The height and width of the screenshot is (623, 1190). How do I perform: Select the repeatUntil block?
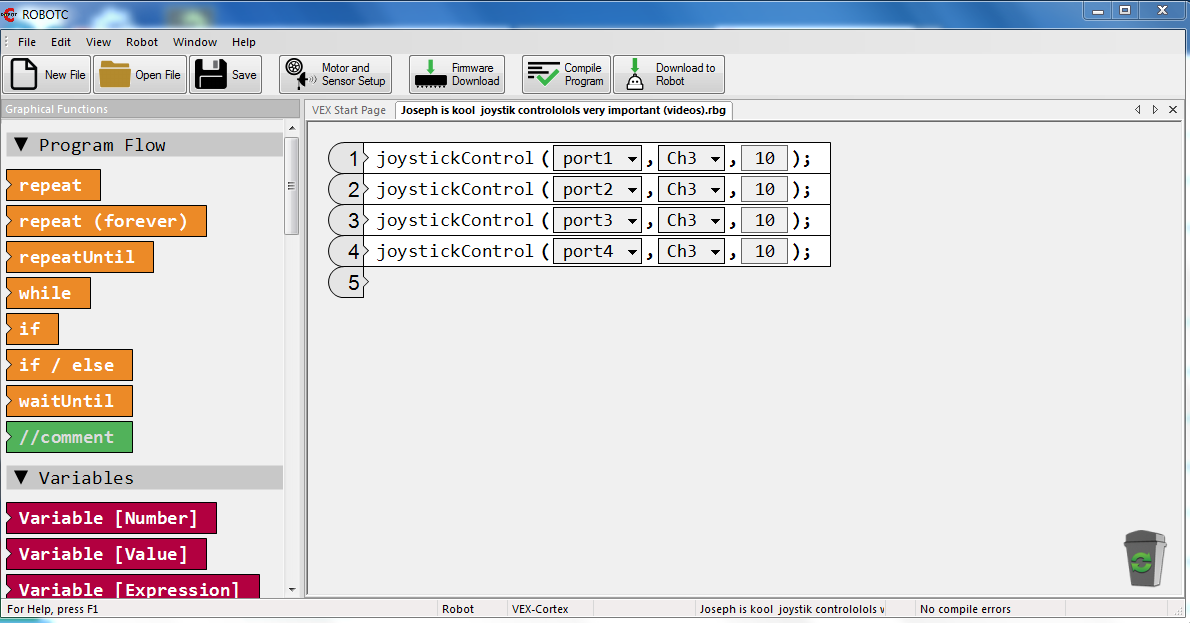(80, 257)
